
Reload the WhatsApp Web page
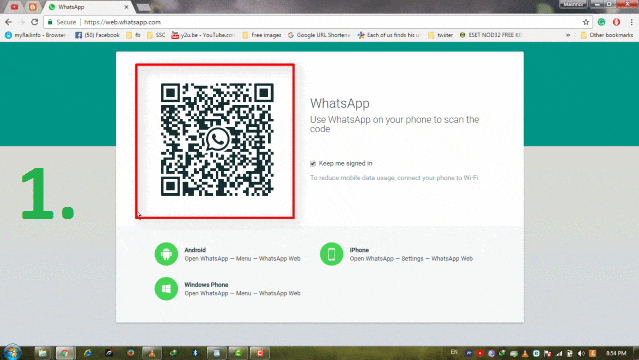[35, 22]
